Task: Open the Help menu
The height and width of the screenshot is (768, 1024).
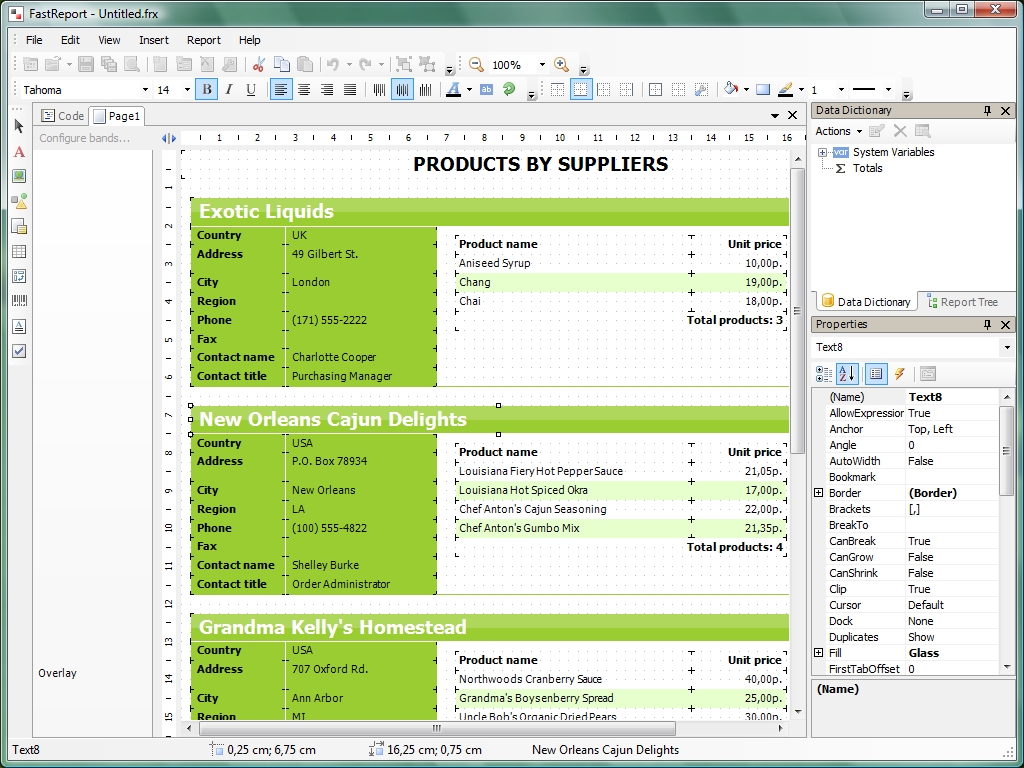Action: [249, 40]
